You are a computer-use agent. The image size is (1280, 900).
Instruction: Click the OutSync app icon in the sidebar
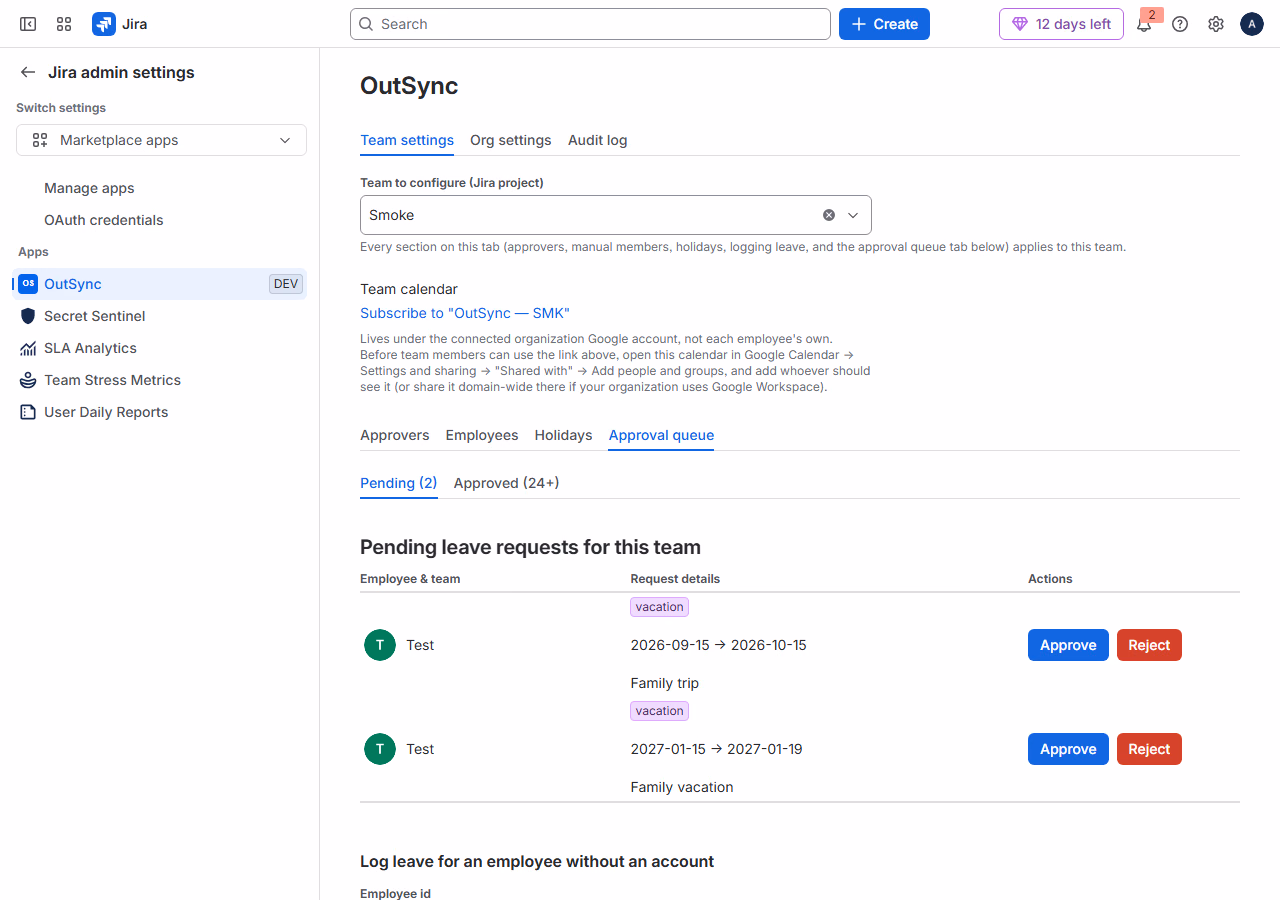[x=28, y=284]
